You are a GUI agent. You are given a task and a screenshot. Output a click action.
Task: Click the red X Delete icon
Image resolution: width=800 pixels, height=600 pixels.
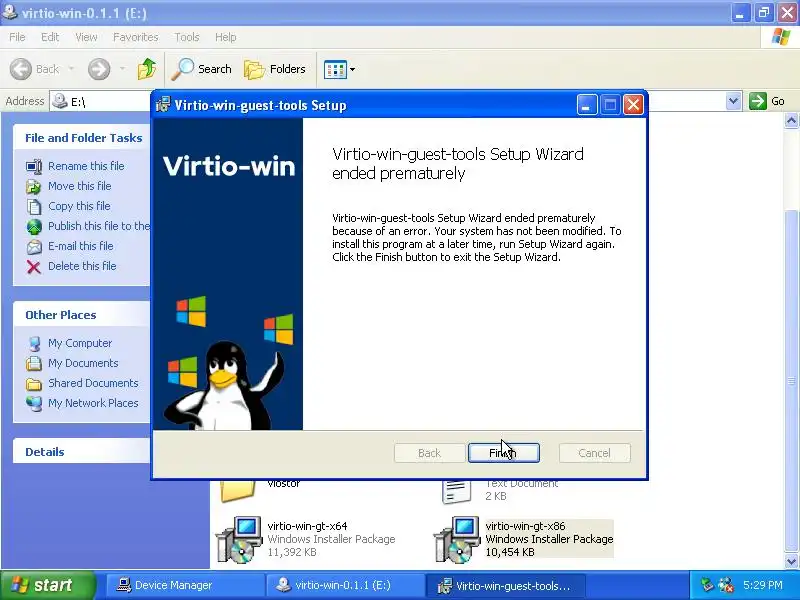point(34,267)
